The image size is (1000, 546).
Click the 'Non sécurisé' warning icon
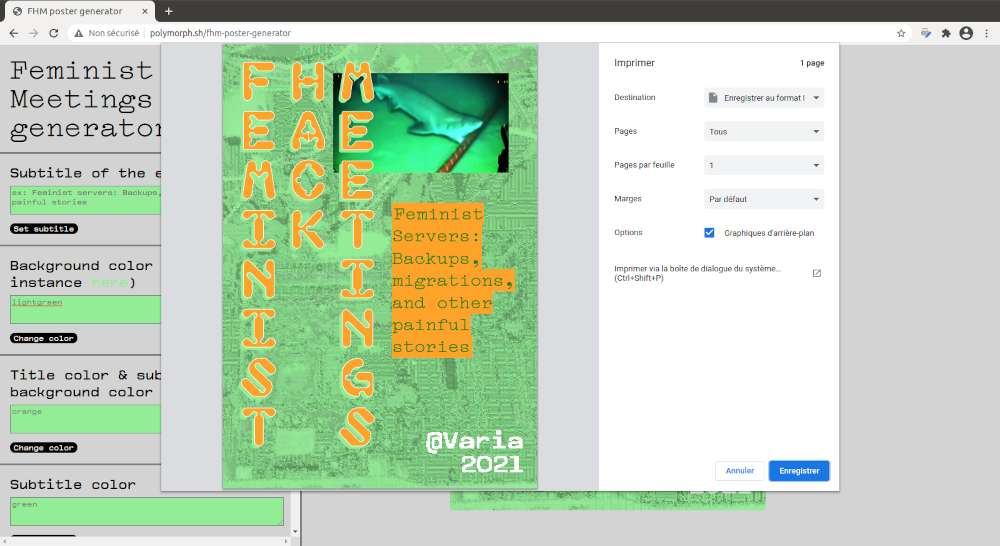point(78,33)
